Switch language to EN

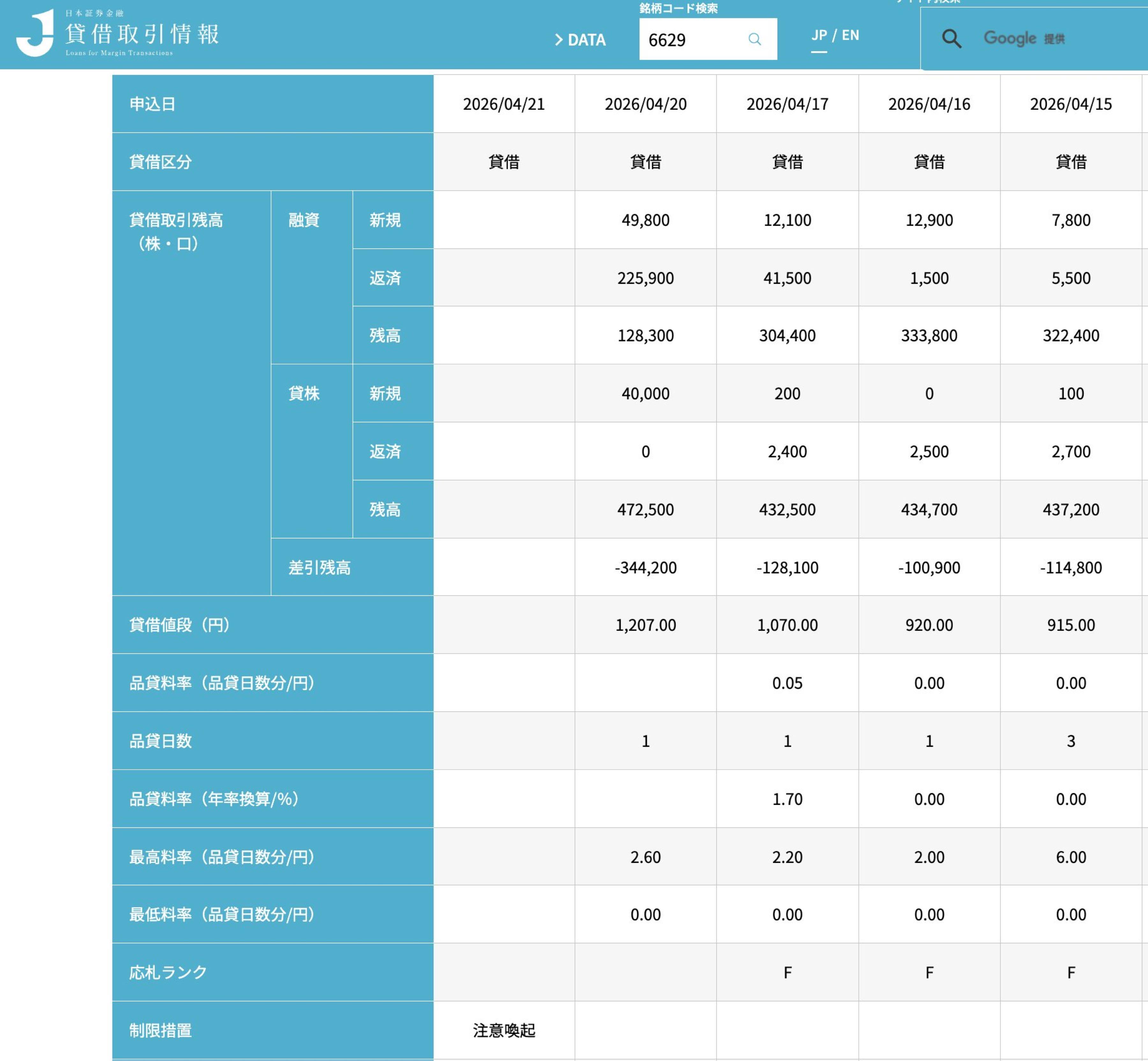click(x=850, y=35)
